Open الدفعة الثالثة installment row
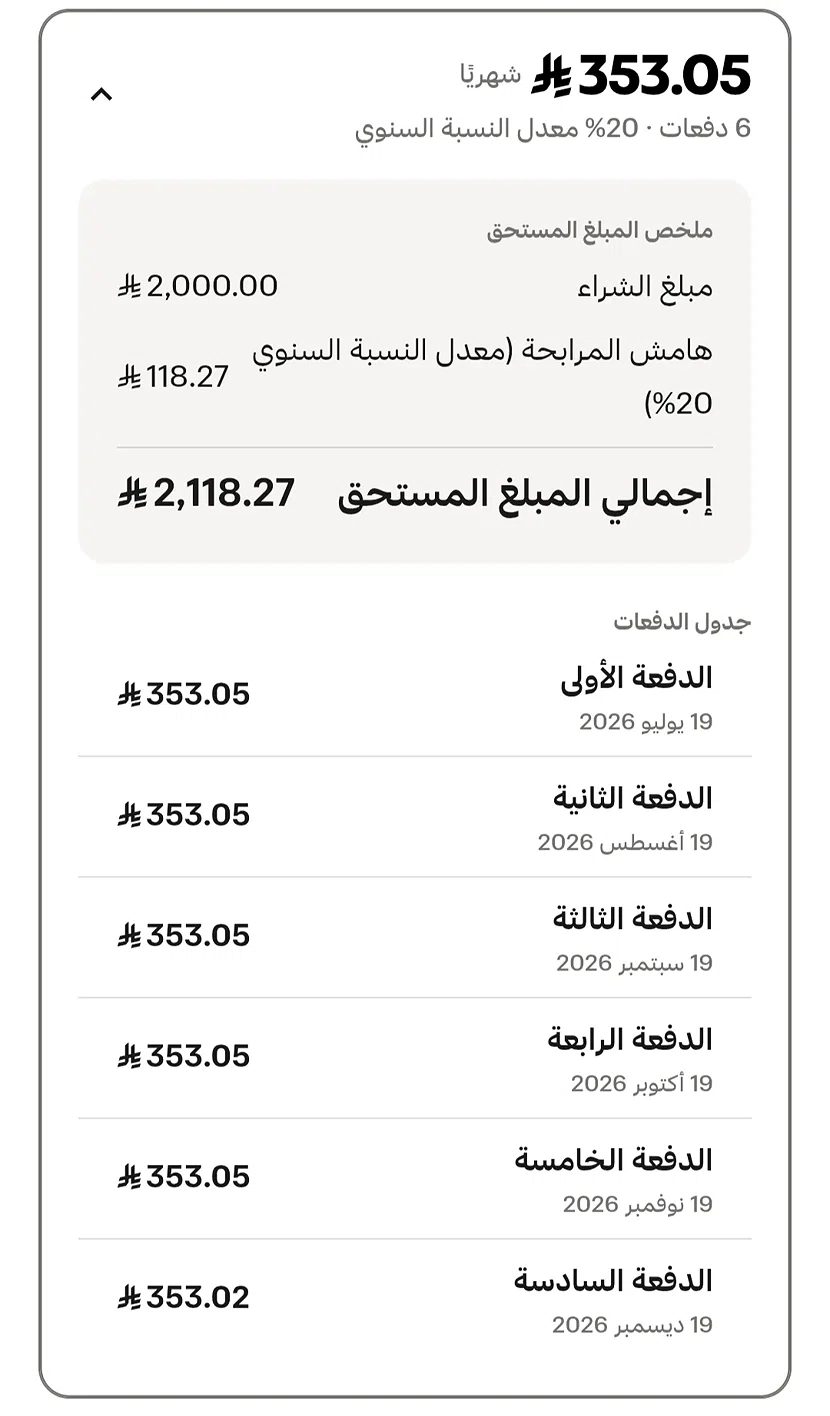The height and width of the screenshot is (1416, 830). point(415,938)
